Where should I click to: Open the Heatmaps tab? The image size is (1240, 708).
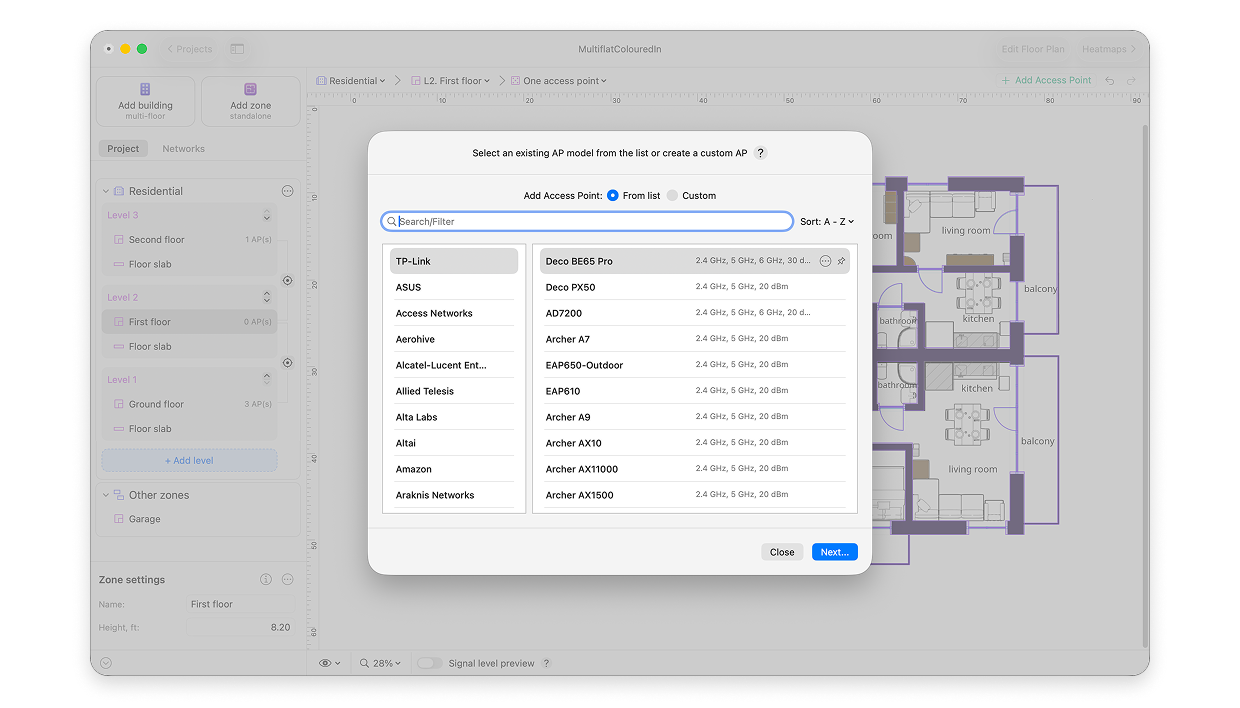(x=1108, y=49)
